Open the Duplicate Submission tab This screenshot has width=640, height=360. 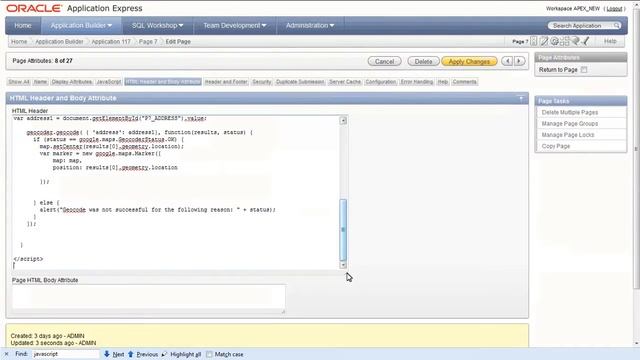[300, 82]
